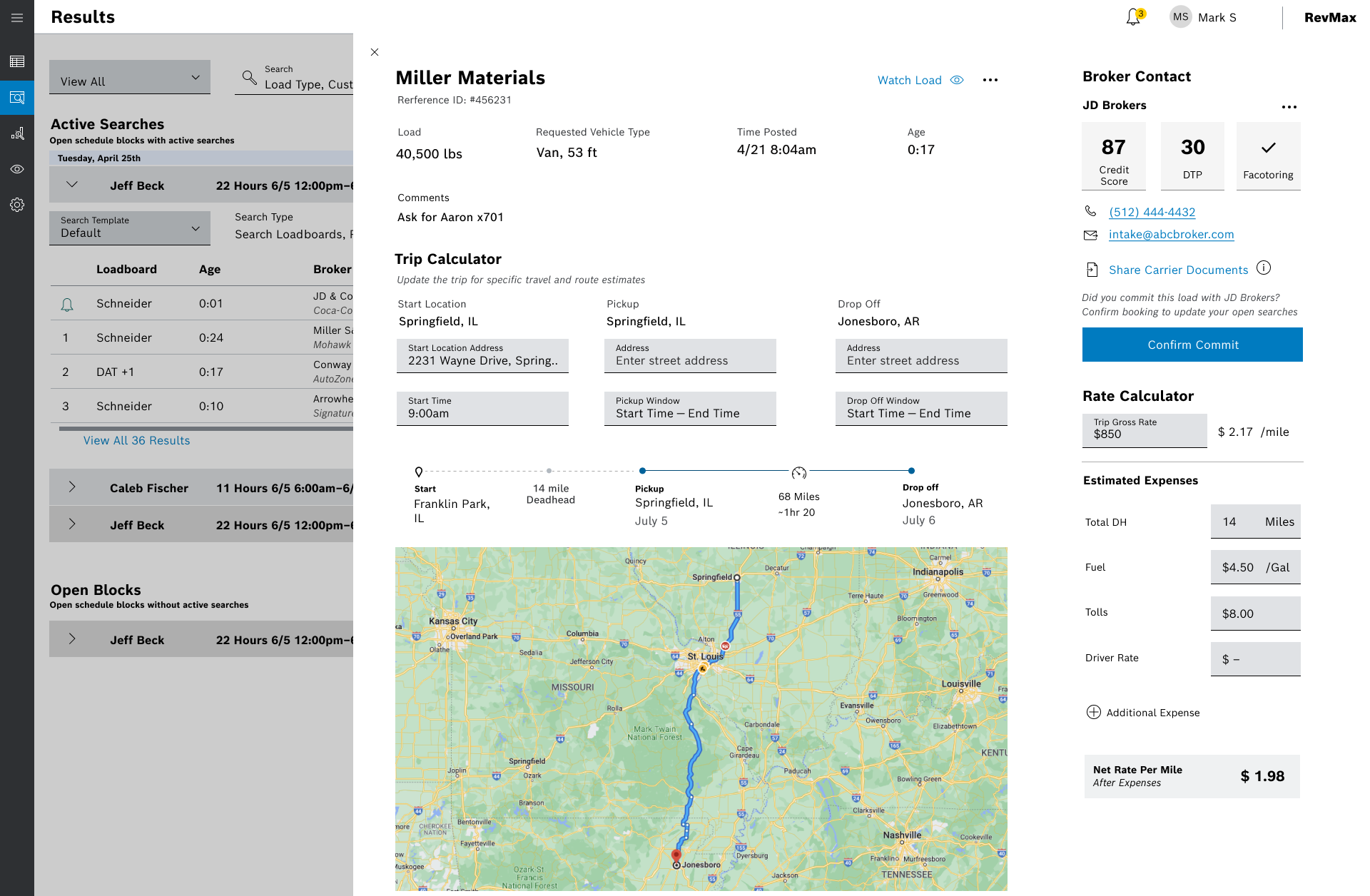1370x896 pixels.
Task: Open Miller Materials more options menu
Action: tap(990, 80)
